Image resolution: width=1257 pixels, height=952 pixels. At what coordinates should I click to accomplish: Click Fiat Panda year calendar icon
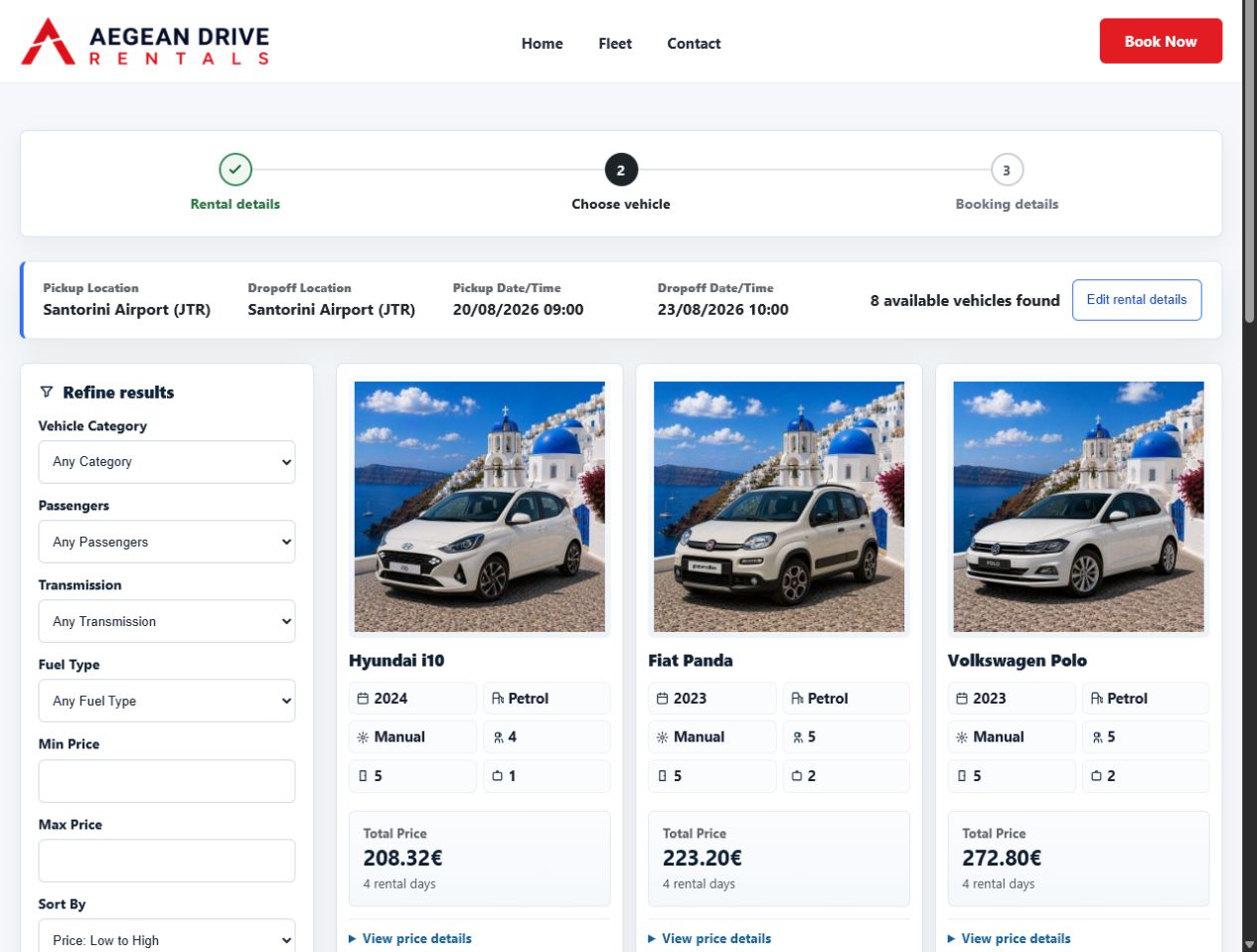point(662,699)
